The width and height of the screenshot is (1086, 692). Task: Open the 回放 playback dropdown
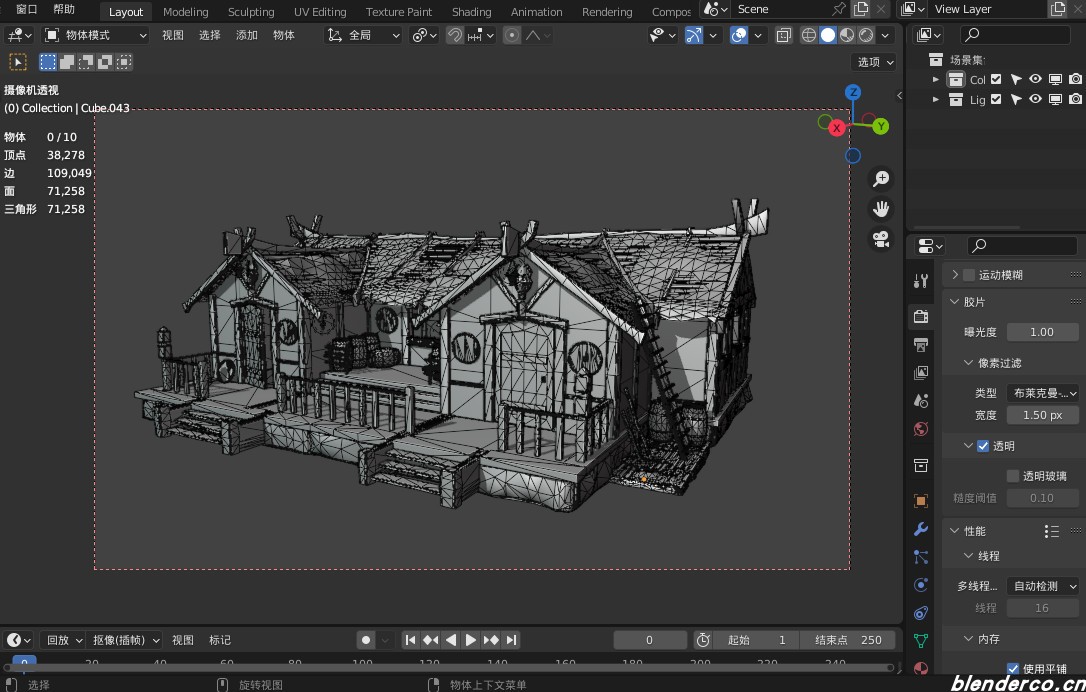(62, 640)
